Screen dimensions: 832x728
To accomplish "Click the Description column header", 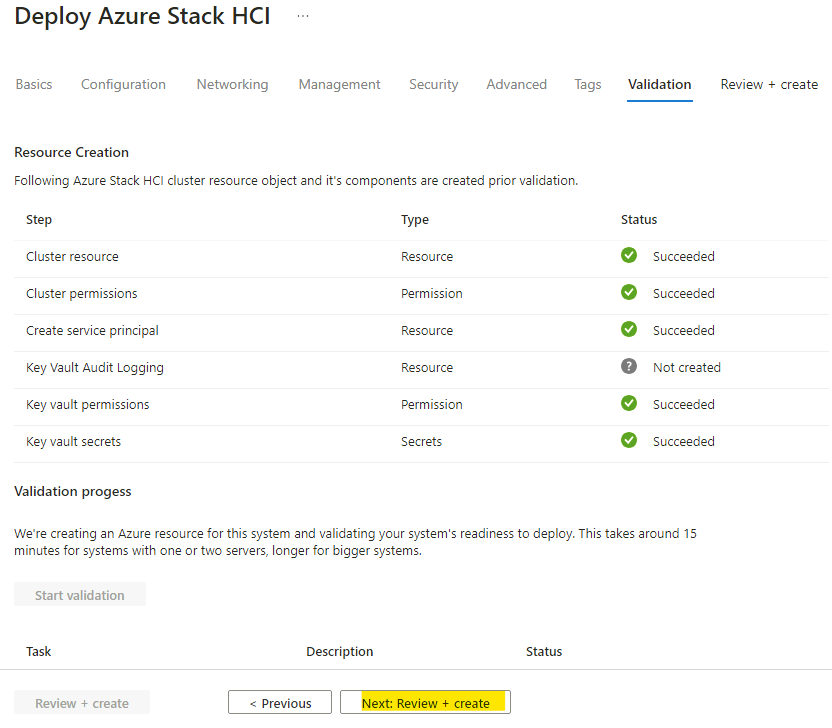I will pos(340,652).
